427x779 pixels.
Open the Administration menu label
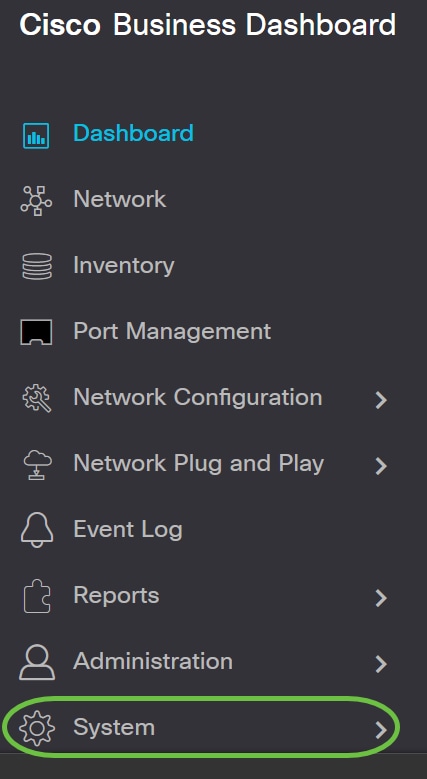(x=153, y=661)
